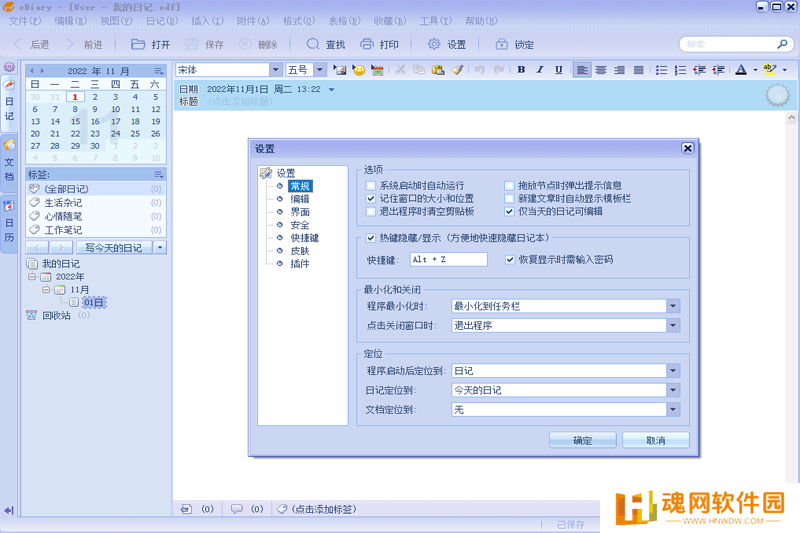This screenshot has height=533, width=800.
Task: Click the format painter brush icon
Action: coord(457,70)
